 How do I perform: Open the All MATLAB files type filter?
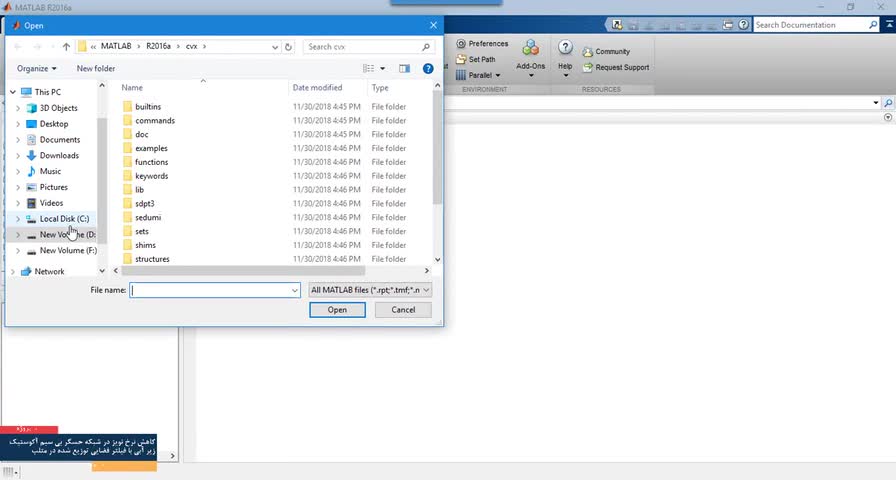click(370, 290)
